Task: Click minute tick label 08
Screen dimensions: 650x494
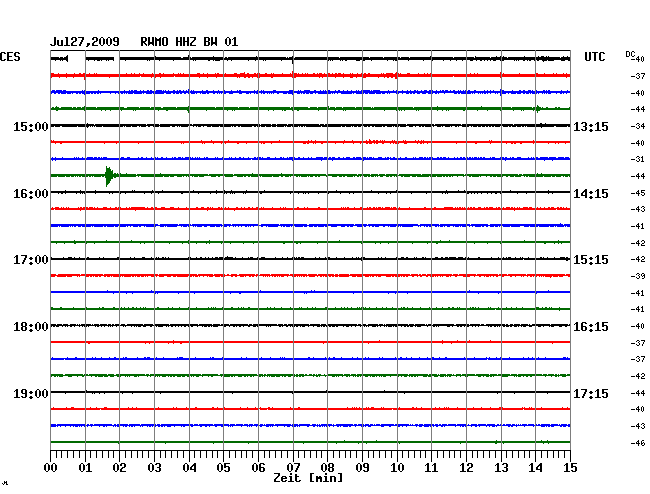Action: click(327, 468)
